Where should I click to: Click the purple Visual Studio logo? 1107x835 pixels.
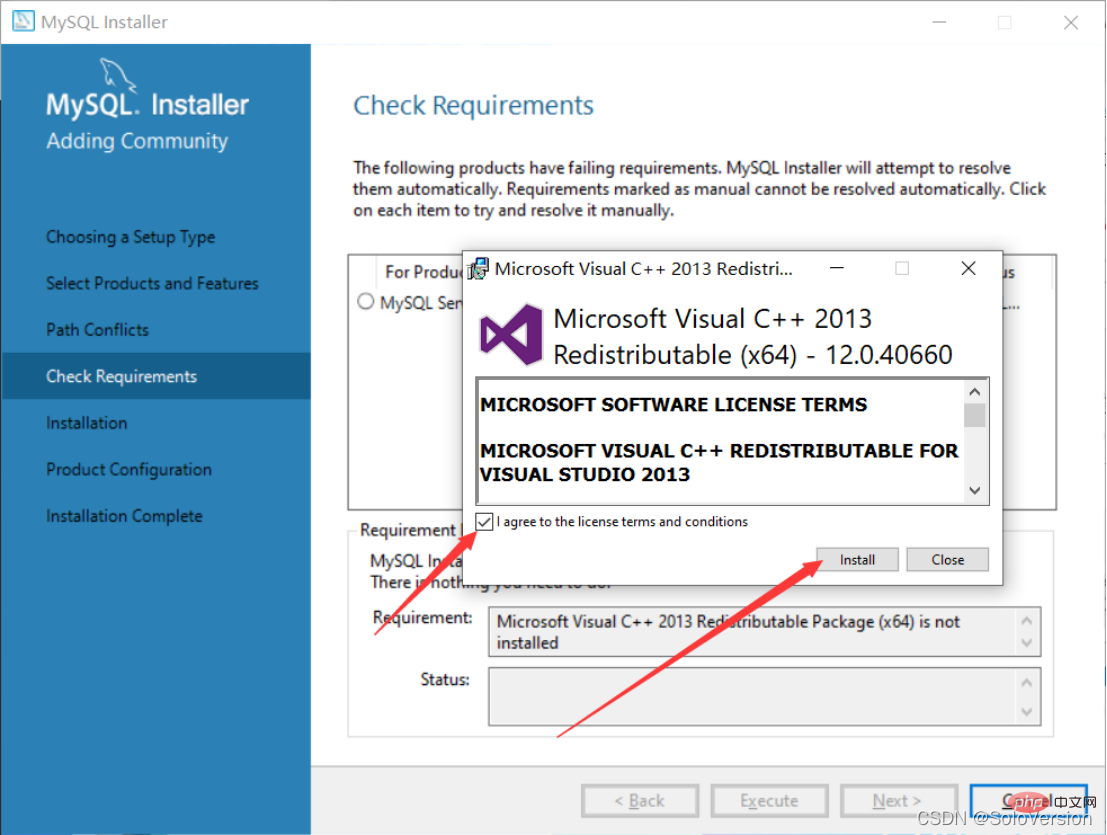coord(511,335)
